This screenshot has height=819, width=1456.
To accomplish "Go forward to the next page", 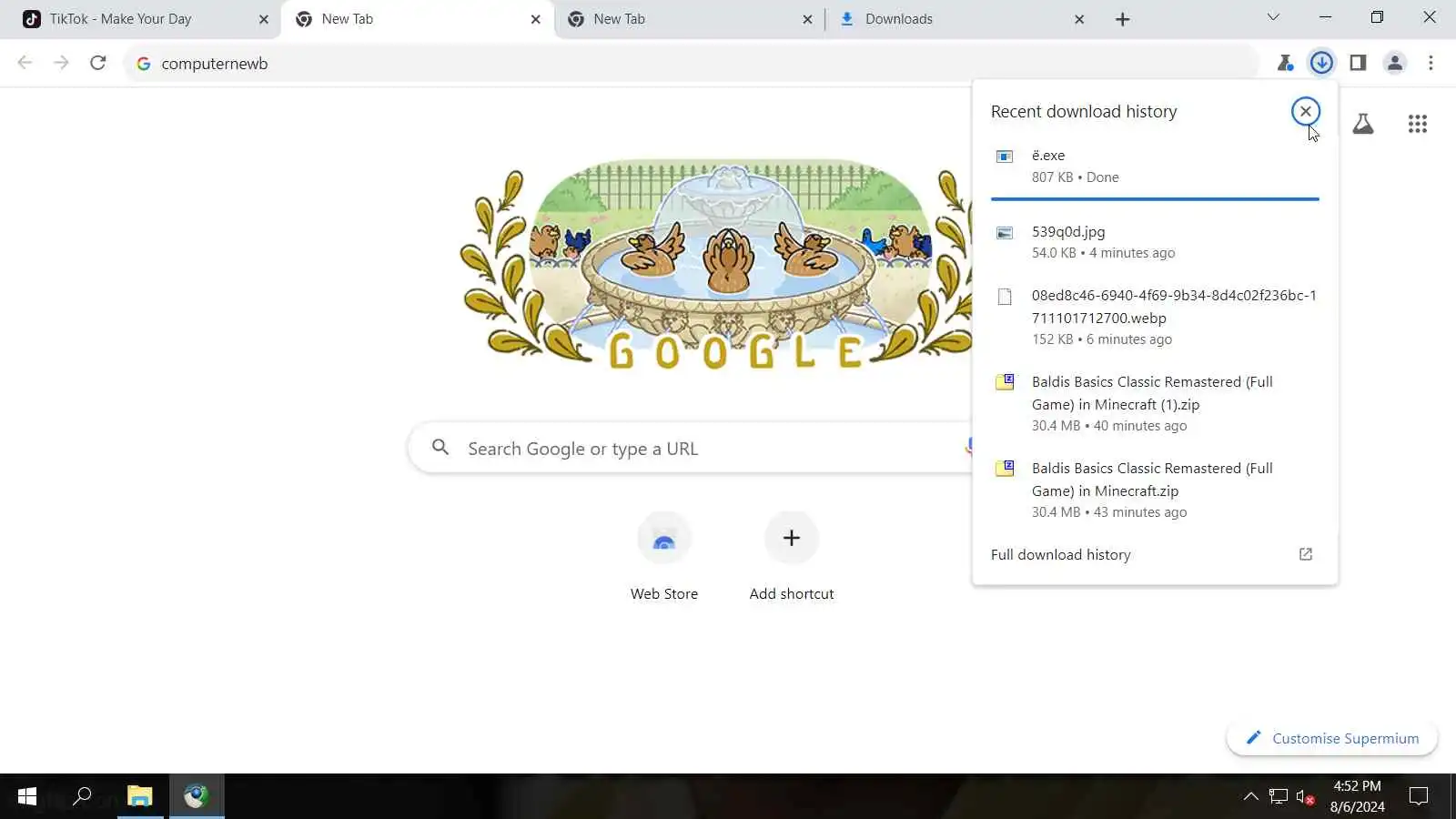I will (x=61, y=63).
